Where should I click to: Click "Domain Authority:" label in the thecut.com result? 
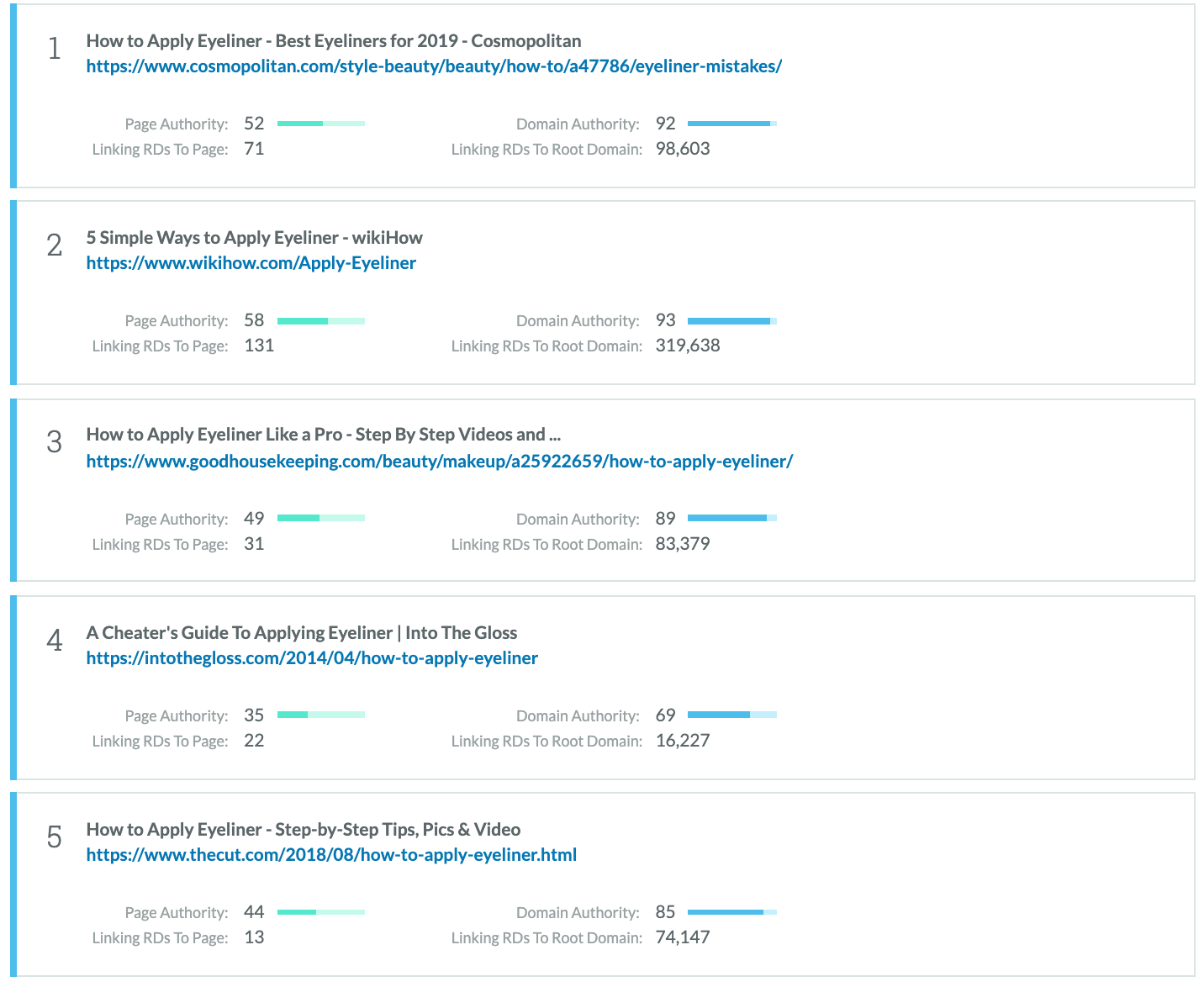point(578,913)
